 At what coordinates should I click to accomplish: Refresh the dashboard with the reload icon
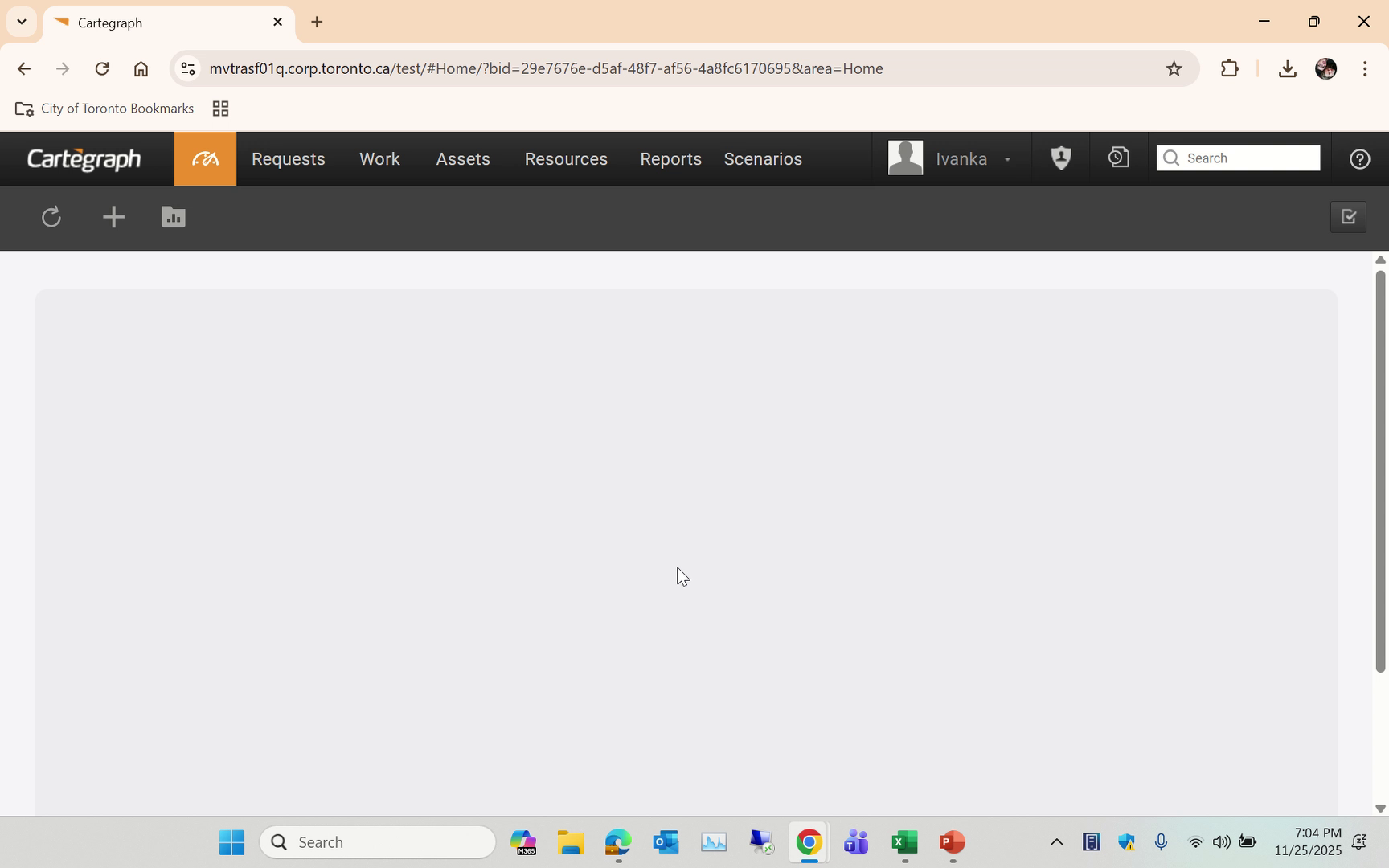(x=51, y=217)
